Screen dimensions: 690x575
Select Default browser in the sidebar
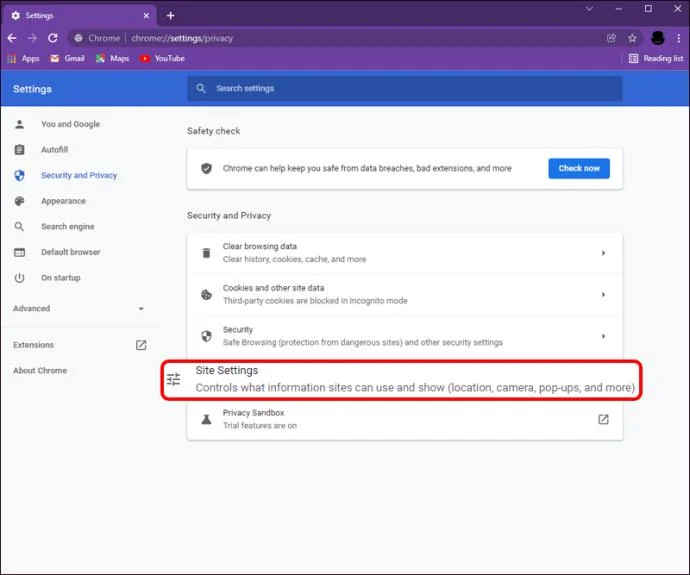pyautogui.click(x=70, y=252)
